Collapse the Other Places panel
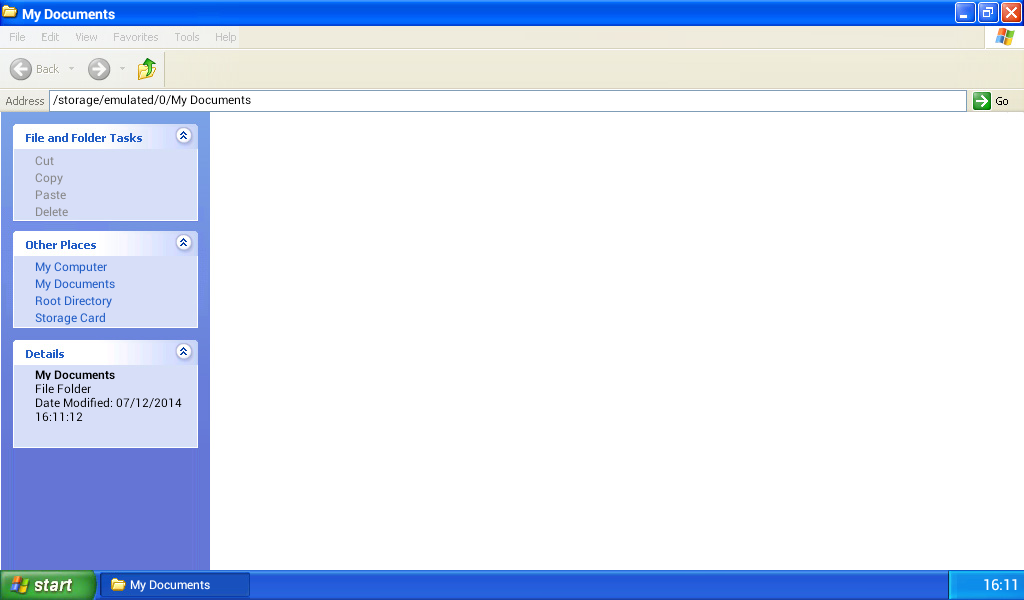1024x600 pixels. pyautogui.click(x=183, y=242)
